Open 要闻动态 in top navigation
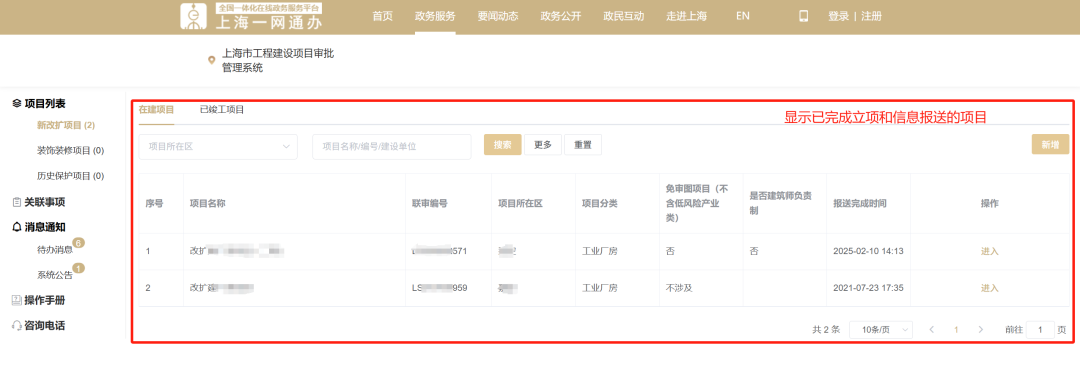 [498, 16]
